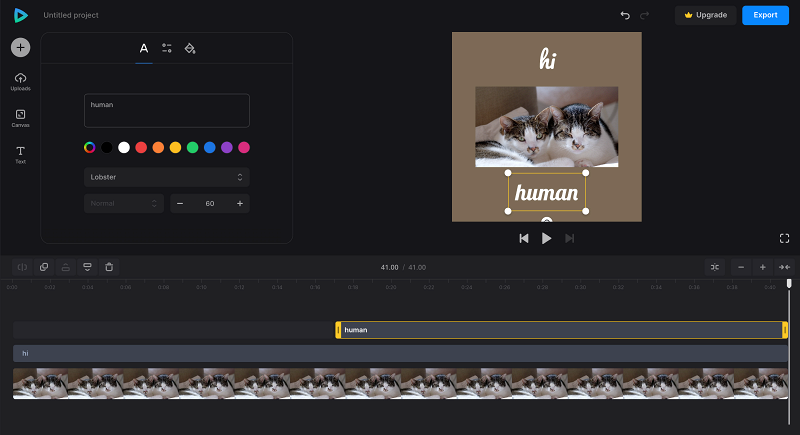Viewport: 800px width, 435px height.
Task: Switch to the fill color bucket tab
Action: pos(190,48)
